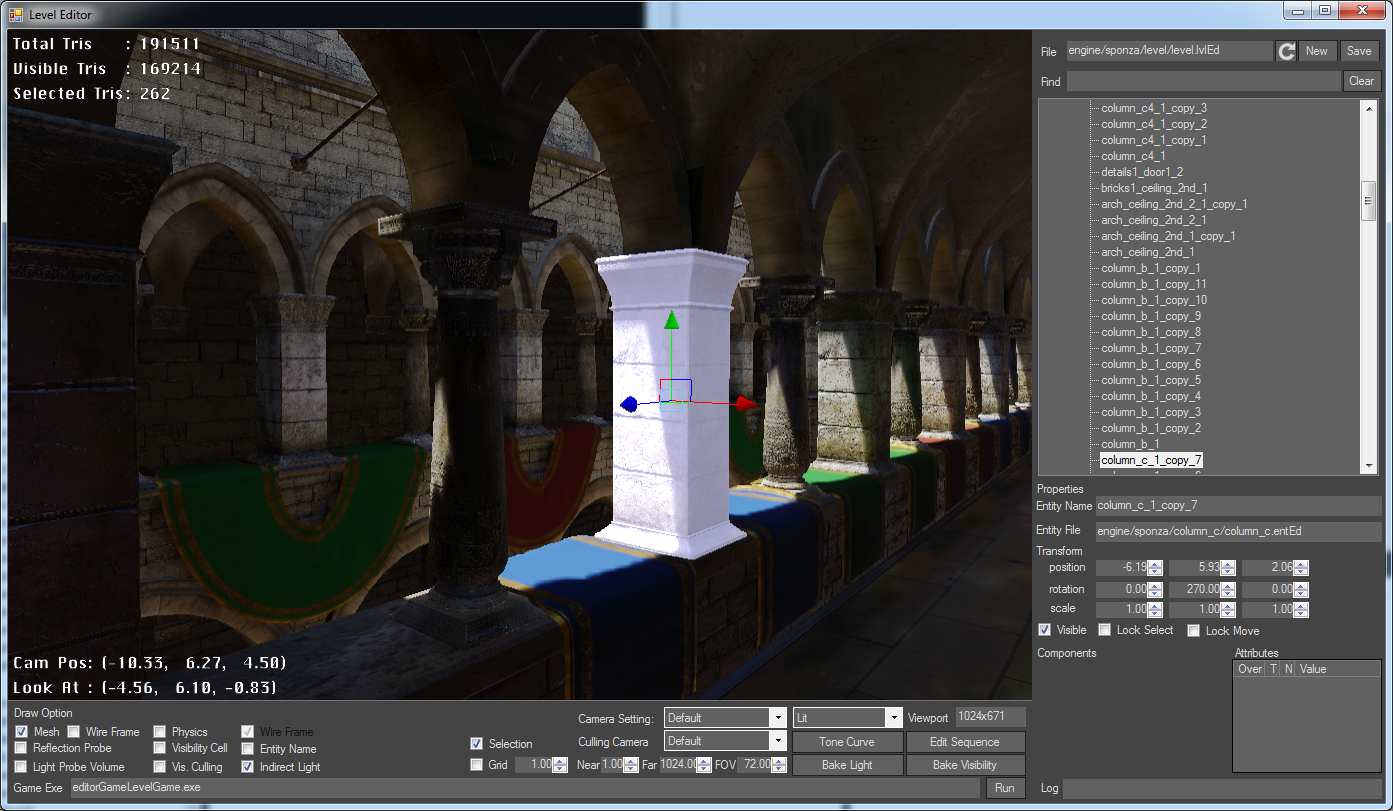The image size is (1393, 811).
Task: Click the reload level icon beside the File field
Action: tap(1286, 51)
